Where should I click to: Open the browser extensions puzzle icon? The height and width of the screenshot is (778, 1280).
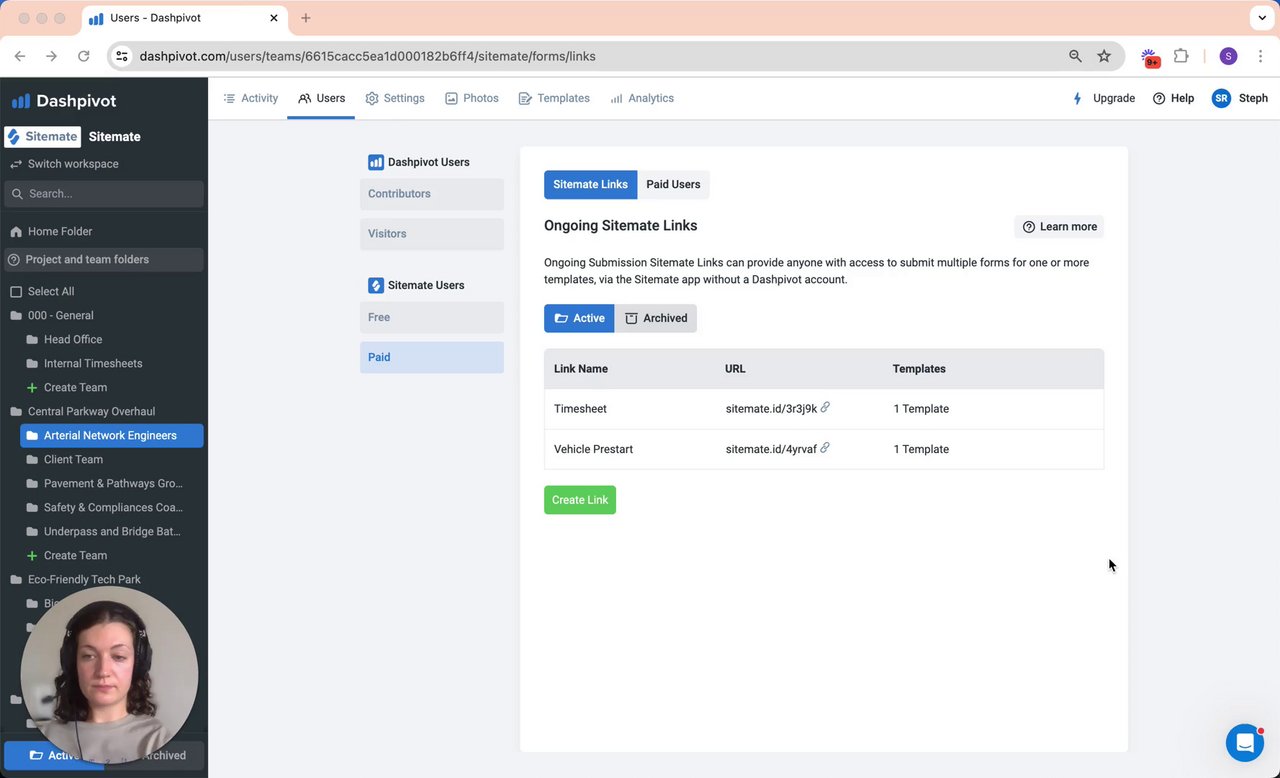[1181, 56]
